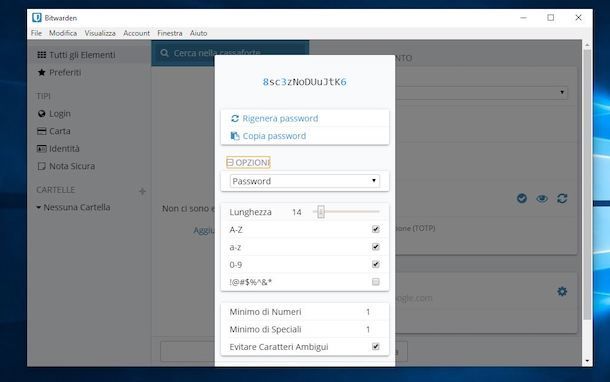Enable the !@#$%^&* special characters checkbox
The image size is (610, 382).
pyautogui.click(x=375, y=282)
